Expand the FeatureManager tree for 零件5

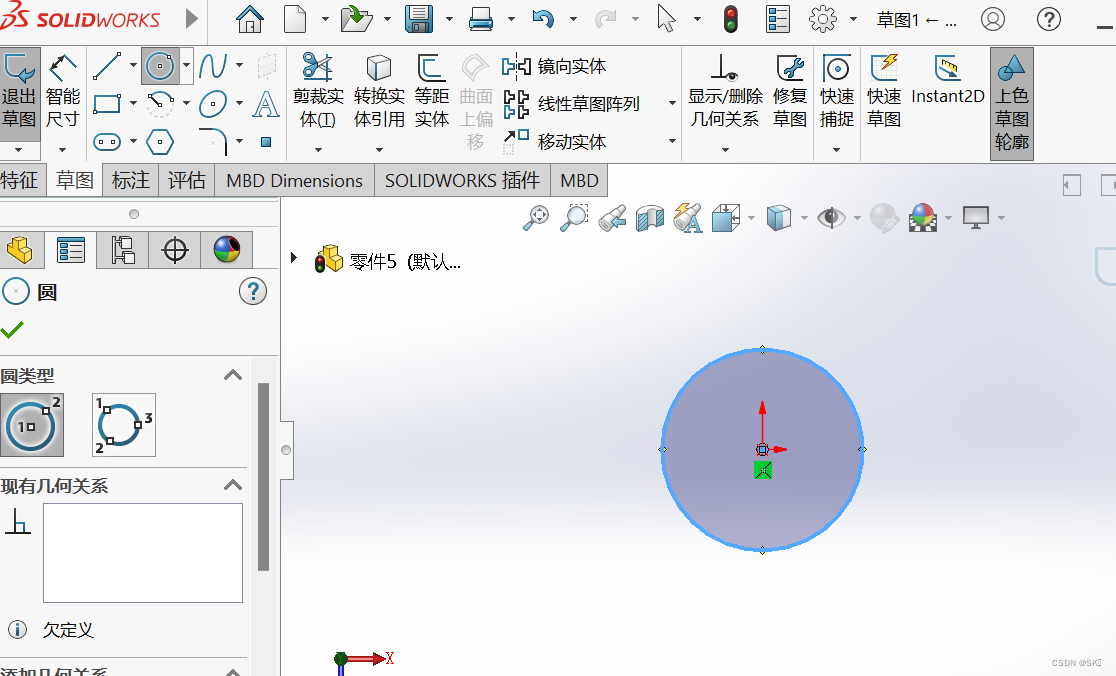(293, 257)
